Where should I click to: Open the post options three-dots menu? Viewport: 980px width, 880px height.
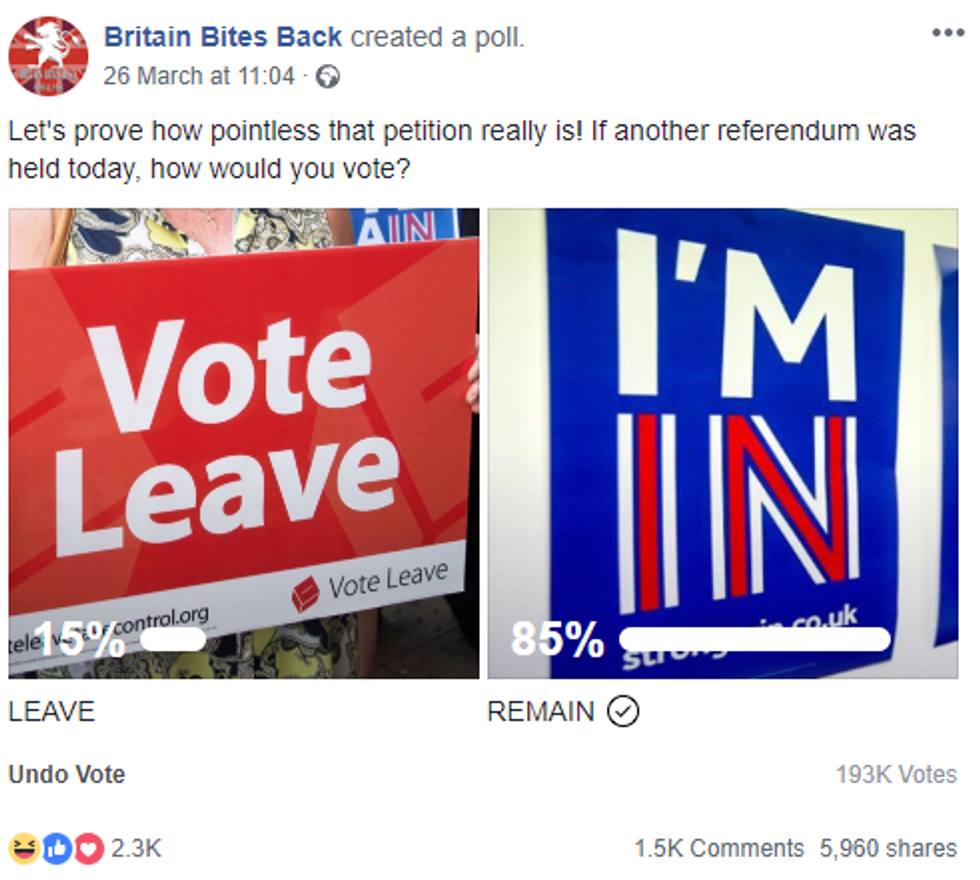click(947, 33)
